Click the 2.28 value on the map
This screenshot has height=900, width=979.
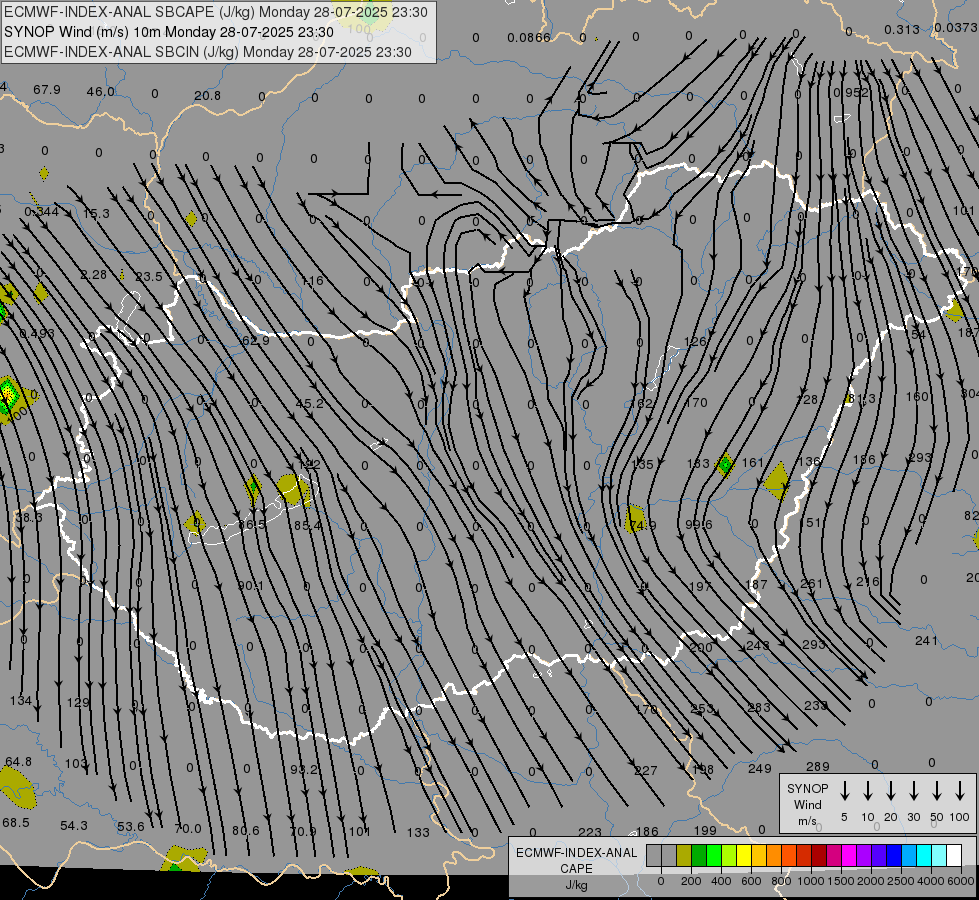[94, 274]
